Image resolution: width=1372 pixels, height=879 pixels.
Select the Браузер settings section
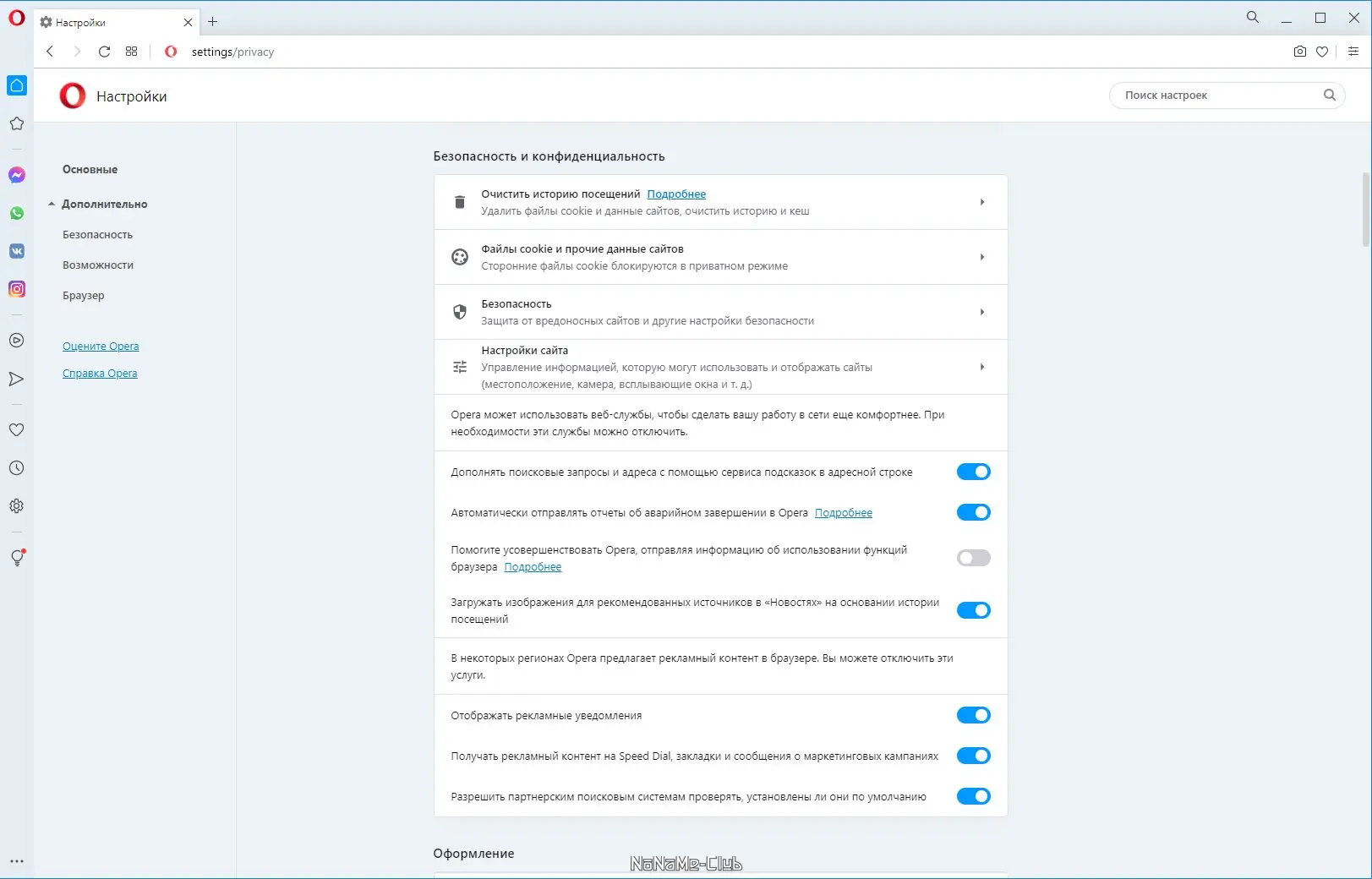(83, 295)
